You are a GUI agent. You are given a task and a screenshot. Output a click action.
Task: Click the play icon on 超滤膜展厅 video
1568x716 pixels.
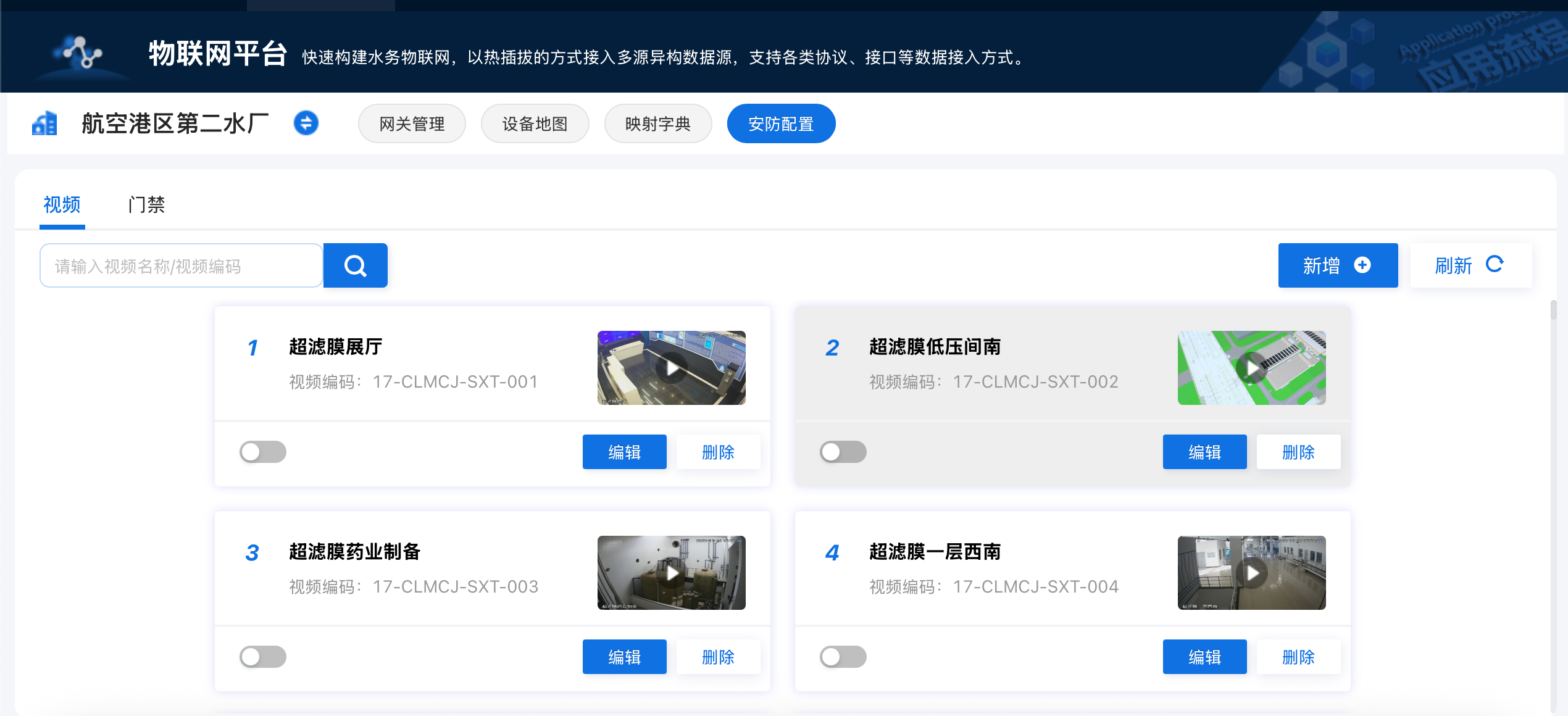click(672, 368)
